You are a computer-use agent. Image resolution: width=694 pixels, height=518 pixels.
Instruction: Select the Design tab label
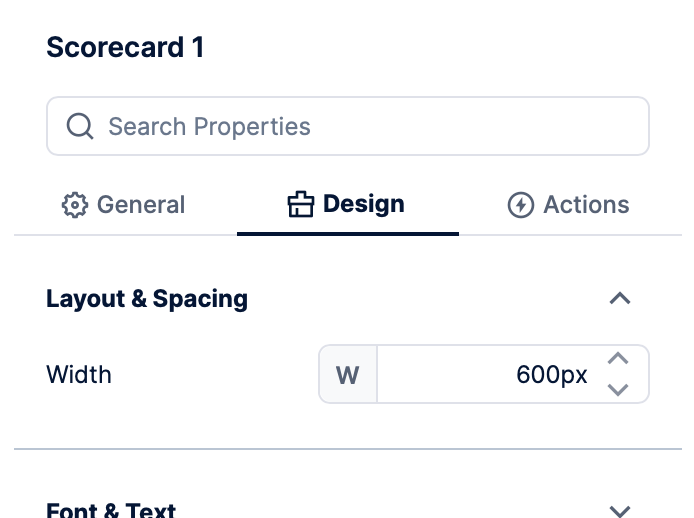coord(364,205)
